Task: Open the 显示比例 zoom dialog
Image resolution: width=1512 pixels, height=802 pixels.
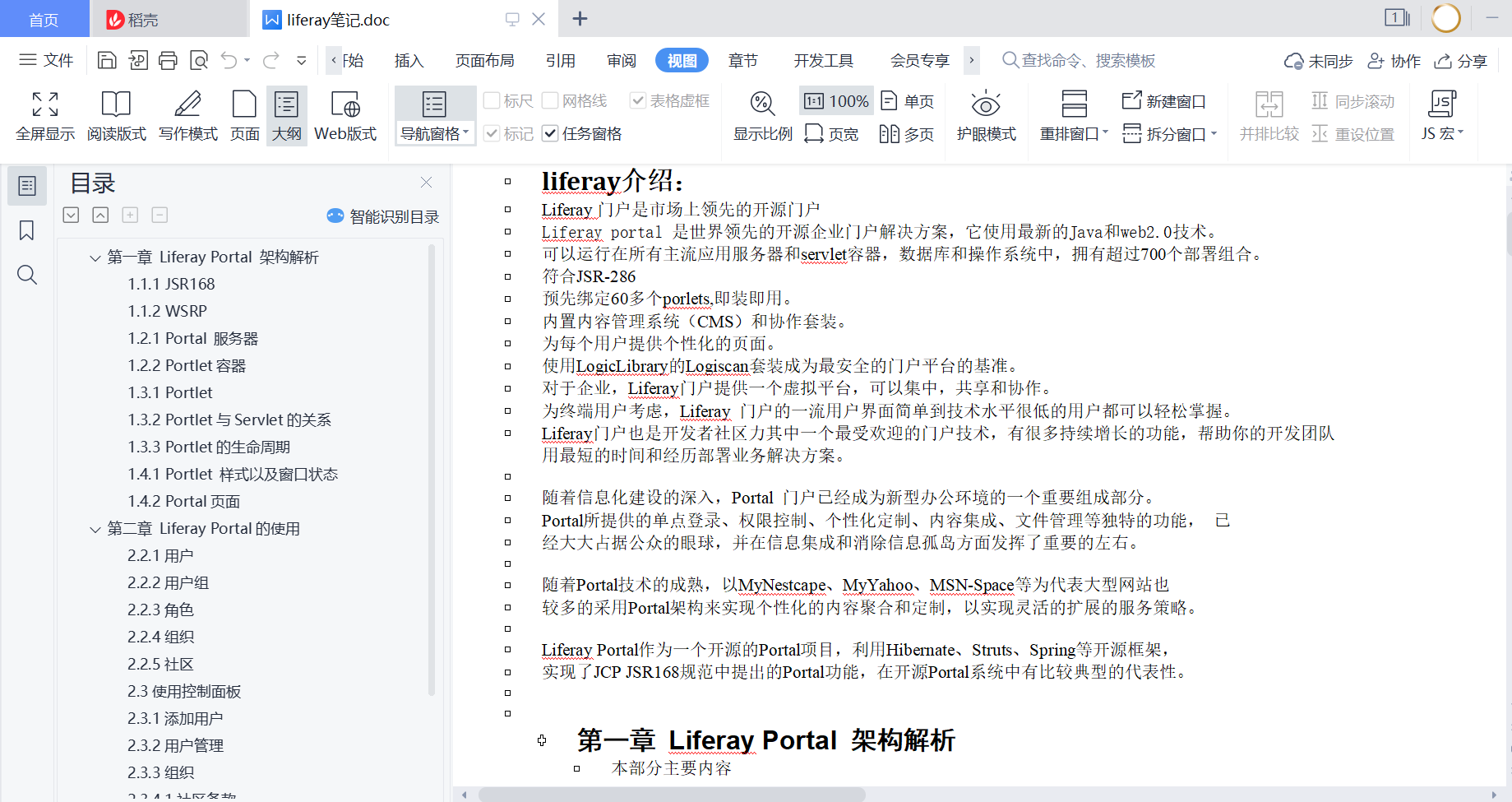Action: [763, 116]
